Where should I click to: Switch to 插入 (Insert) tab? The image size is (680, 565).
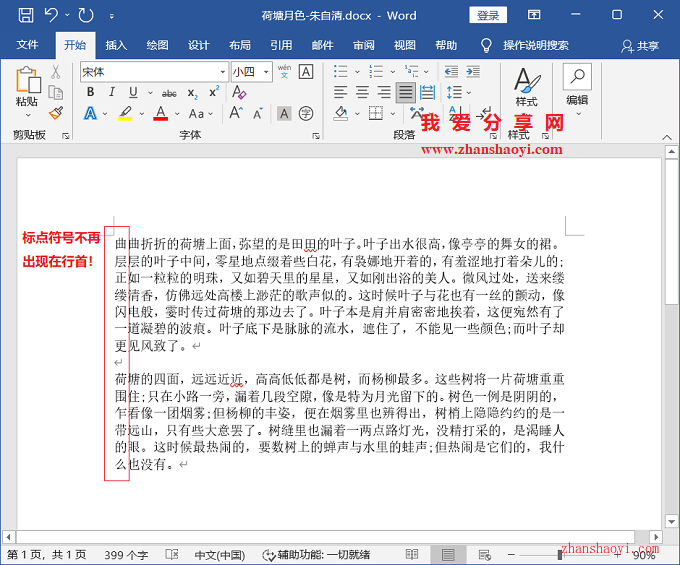coord(116,45)
